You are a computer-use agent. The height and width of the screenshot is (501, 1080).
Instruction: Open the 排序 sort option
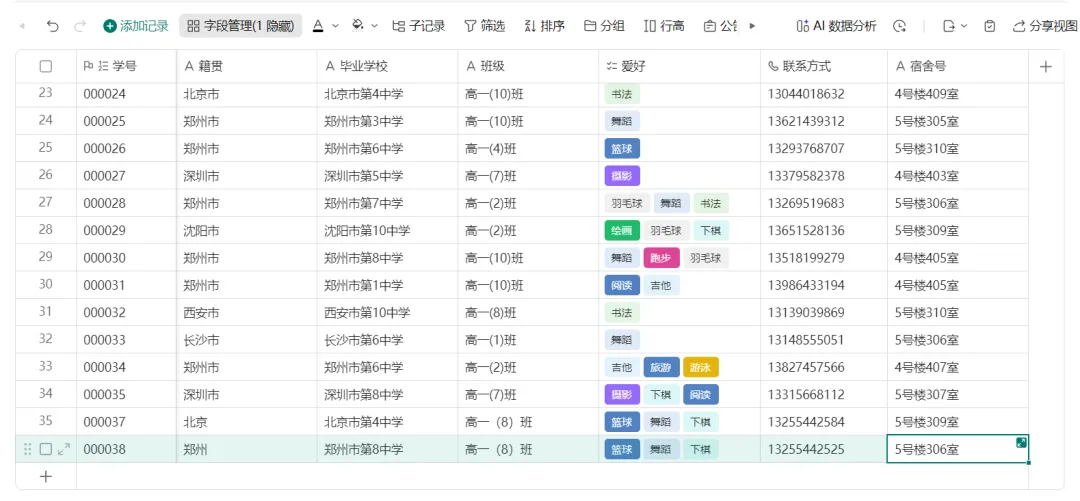click(545, 26)
